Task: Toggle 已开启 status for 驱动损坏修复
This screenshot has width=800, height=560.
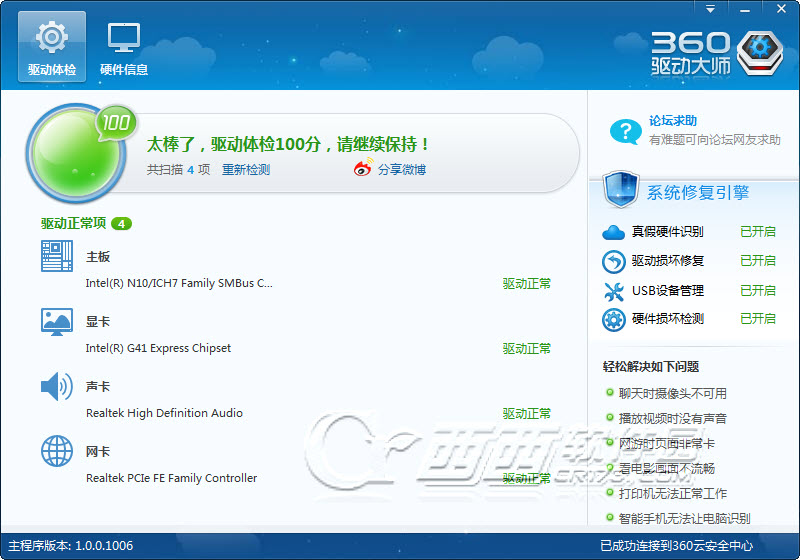Action: 758,261
